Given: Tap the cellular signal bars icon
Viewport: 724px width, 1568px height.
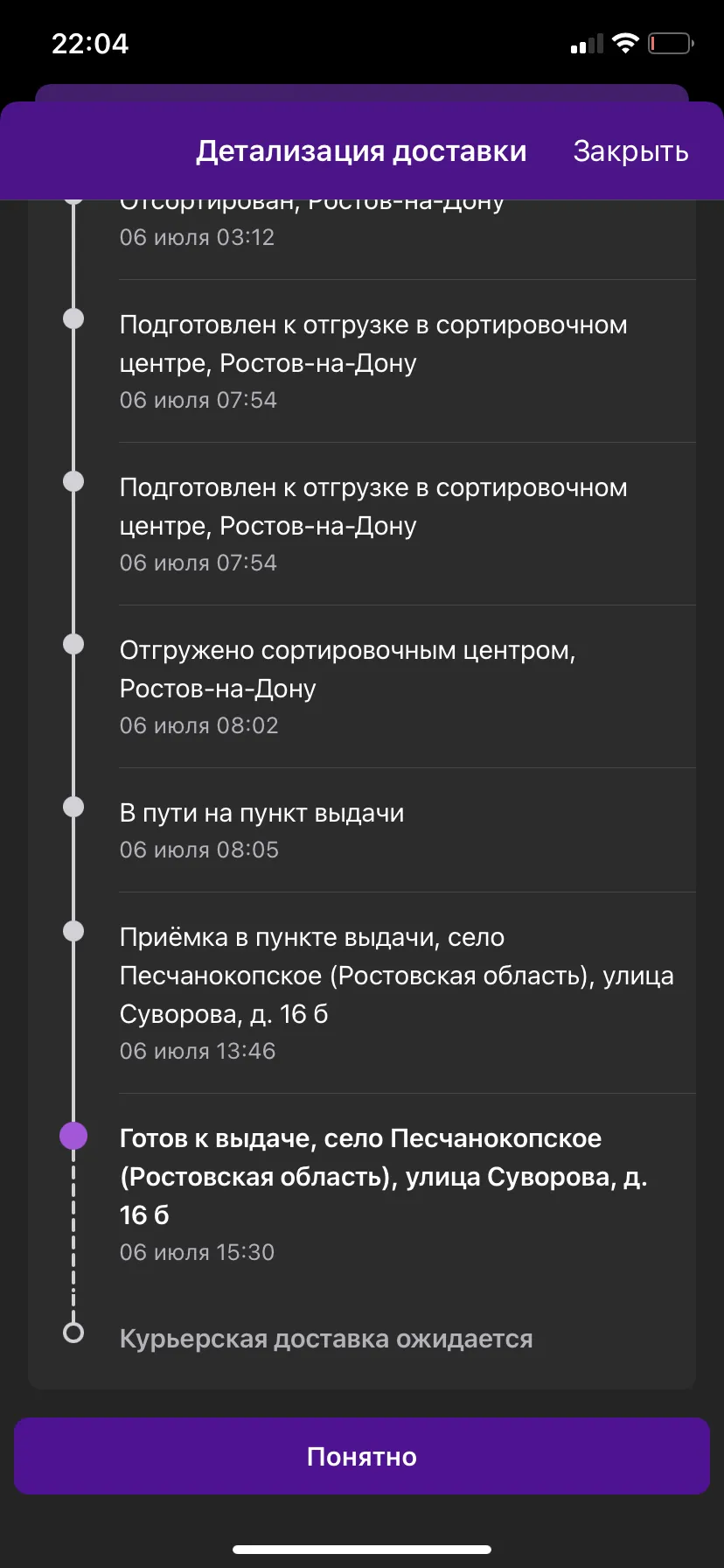Looking at the screenshot, I should [x=587, y=44].
